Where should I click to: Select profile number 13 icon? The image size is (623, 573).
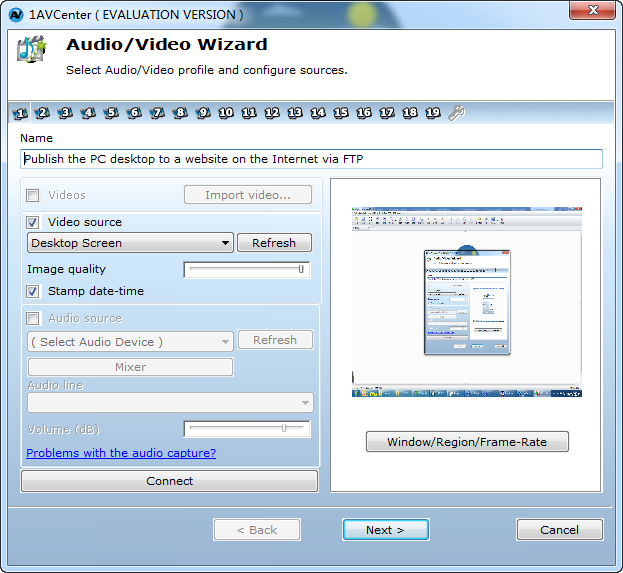click(295, 113)
